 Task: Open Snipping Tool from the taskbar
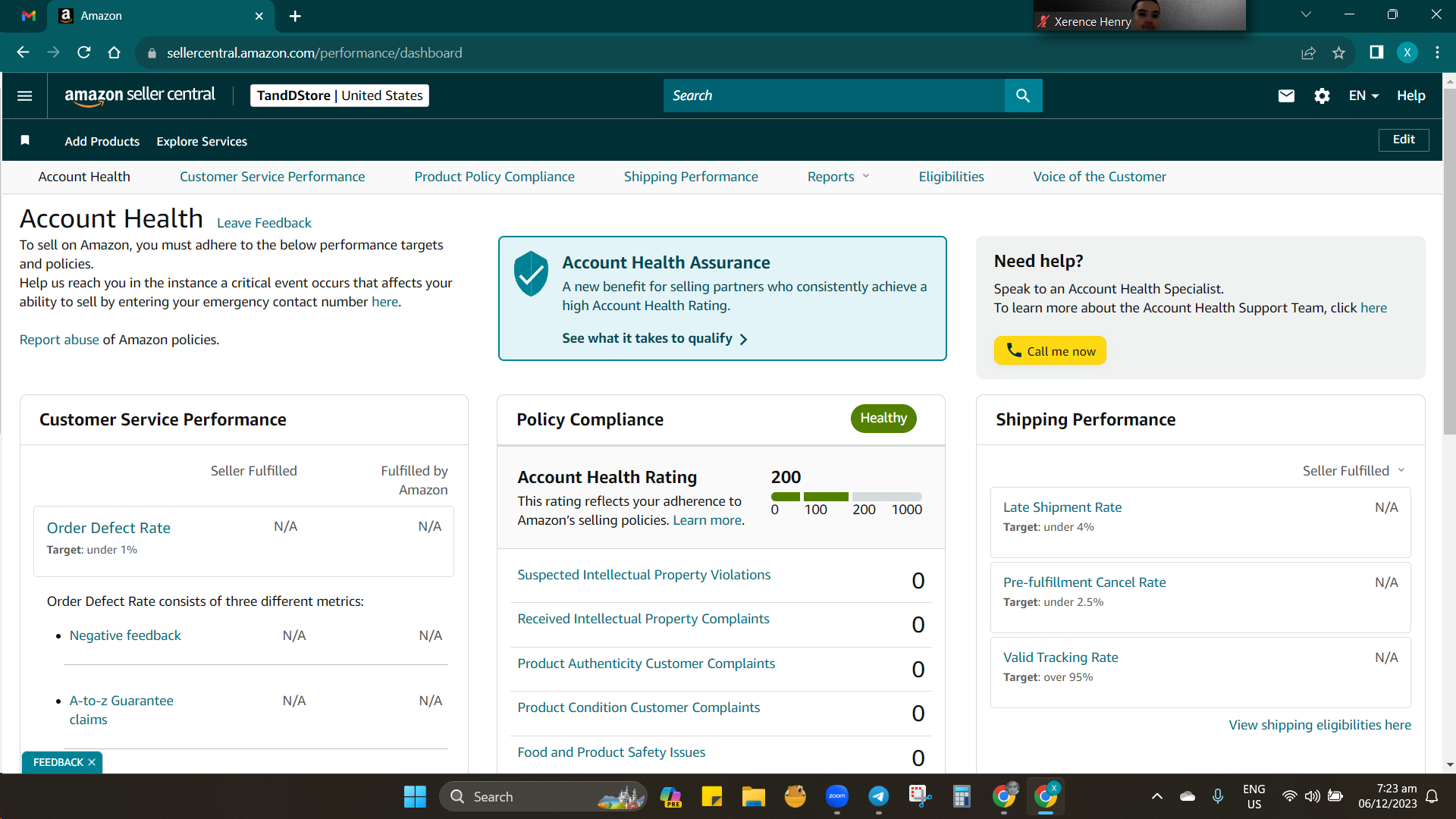click(x=920, y=796)
